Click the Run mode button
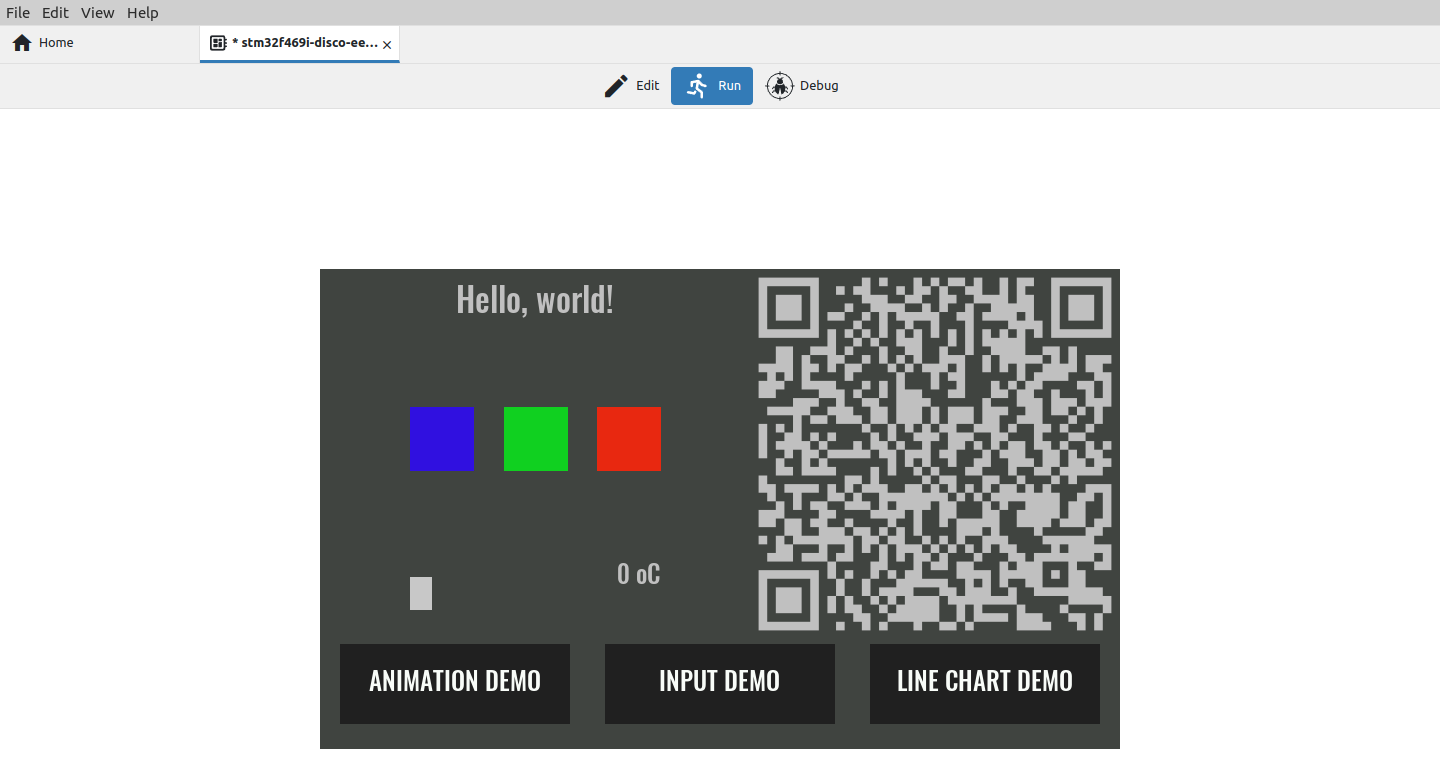The height and width of the screenshot is (777, 1440). tap(712, 86)
